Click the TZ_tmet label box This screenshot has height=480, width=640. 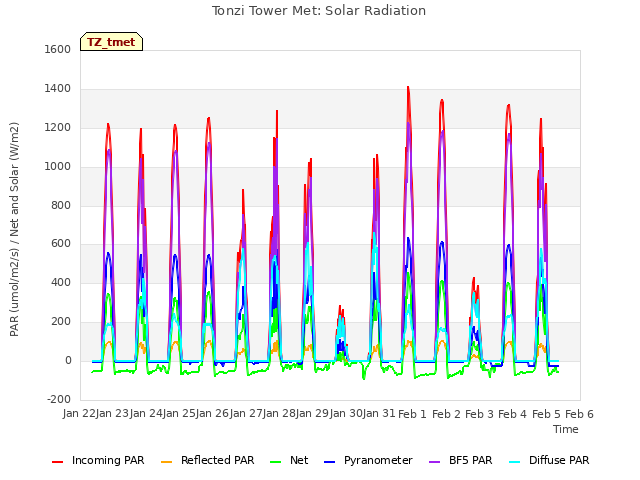pos(111,42)
